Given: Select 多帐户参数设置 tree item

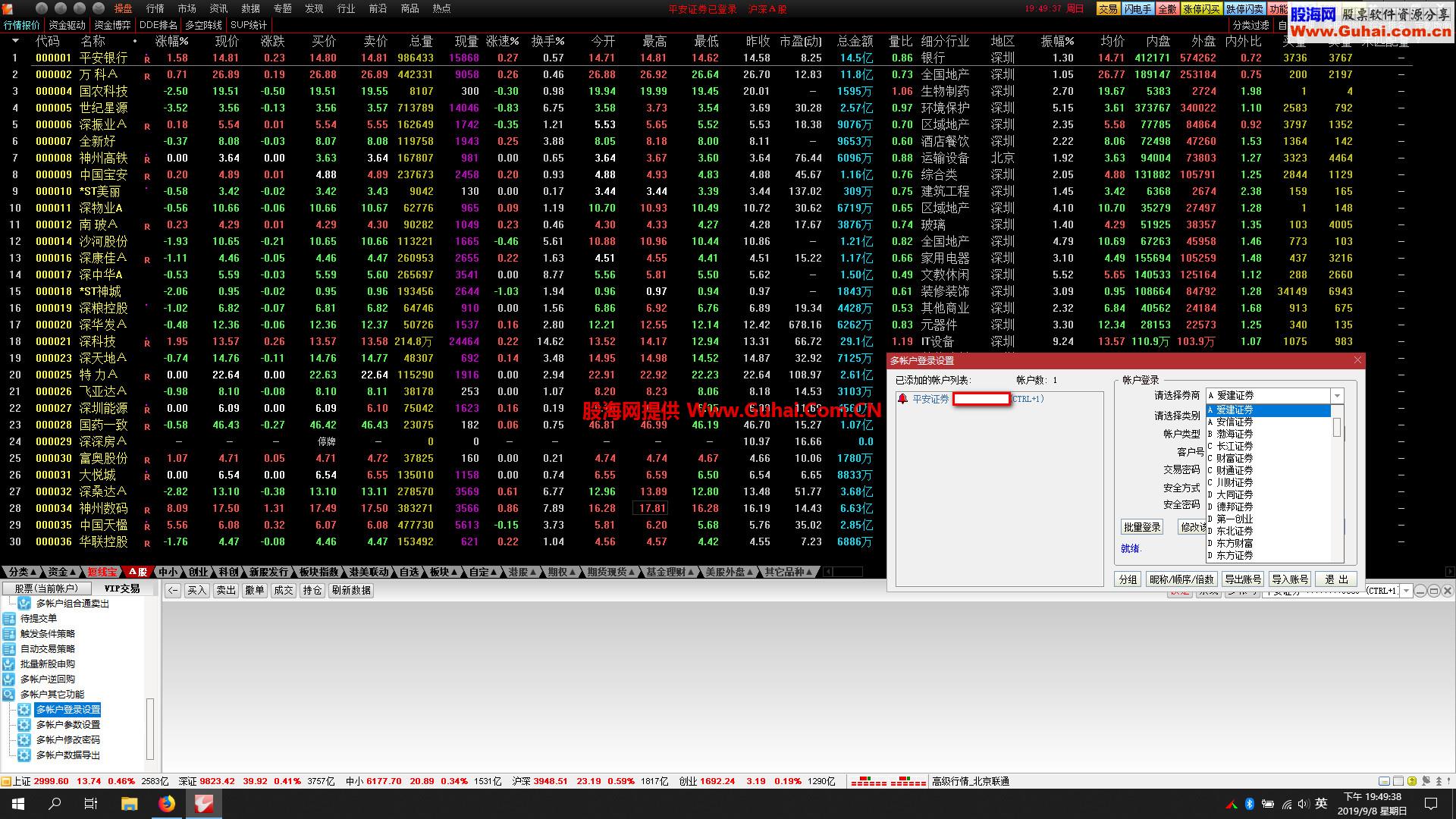Looking at the screenshot, I should click(67, 725).
